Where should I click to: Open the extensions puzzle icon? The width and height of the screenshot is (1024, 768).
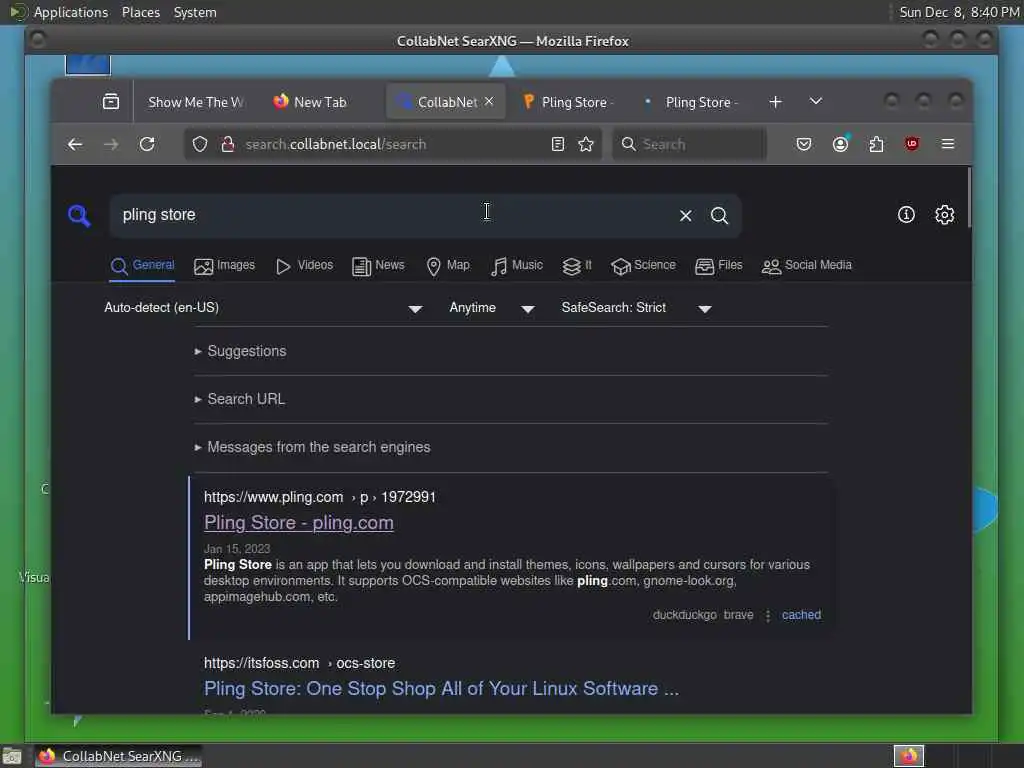[x=876, y=144]
